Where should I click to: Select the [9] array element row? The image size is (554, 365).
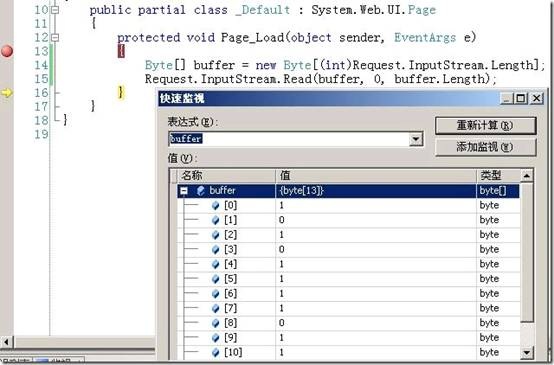348,337
